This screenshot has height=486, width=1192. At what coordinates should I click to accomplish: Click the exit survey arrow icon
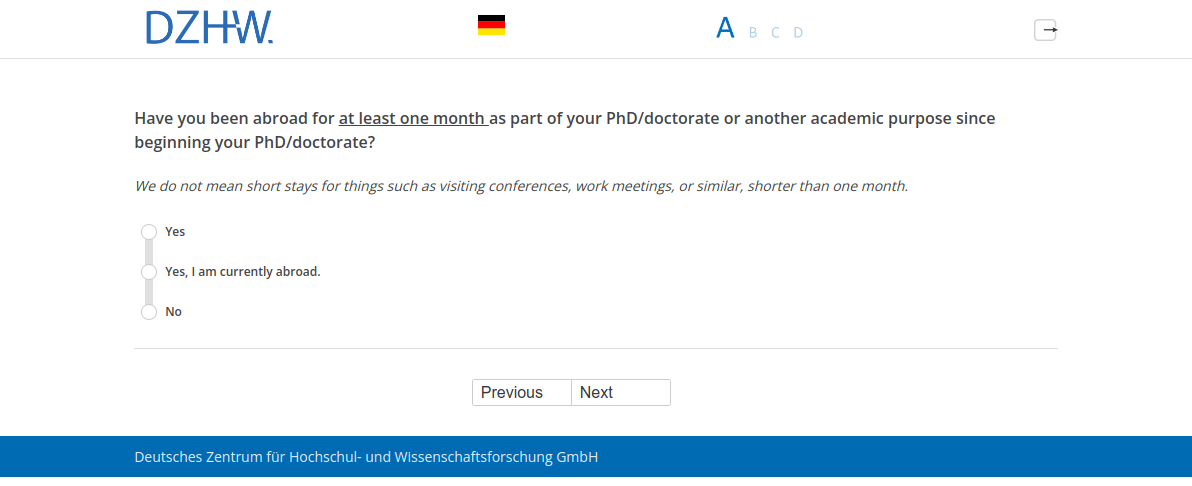[1045, 30]
